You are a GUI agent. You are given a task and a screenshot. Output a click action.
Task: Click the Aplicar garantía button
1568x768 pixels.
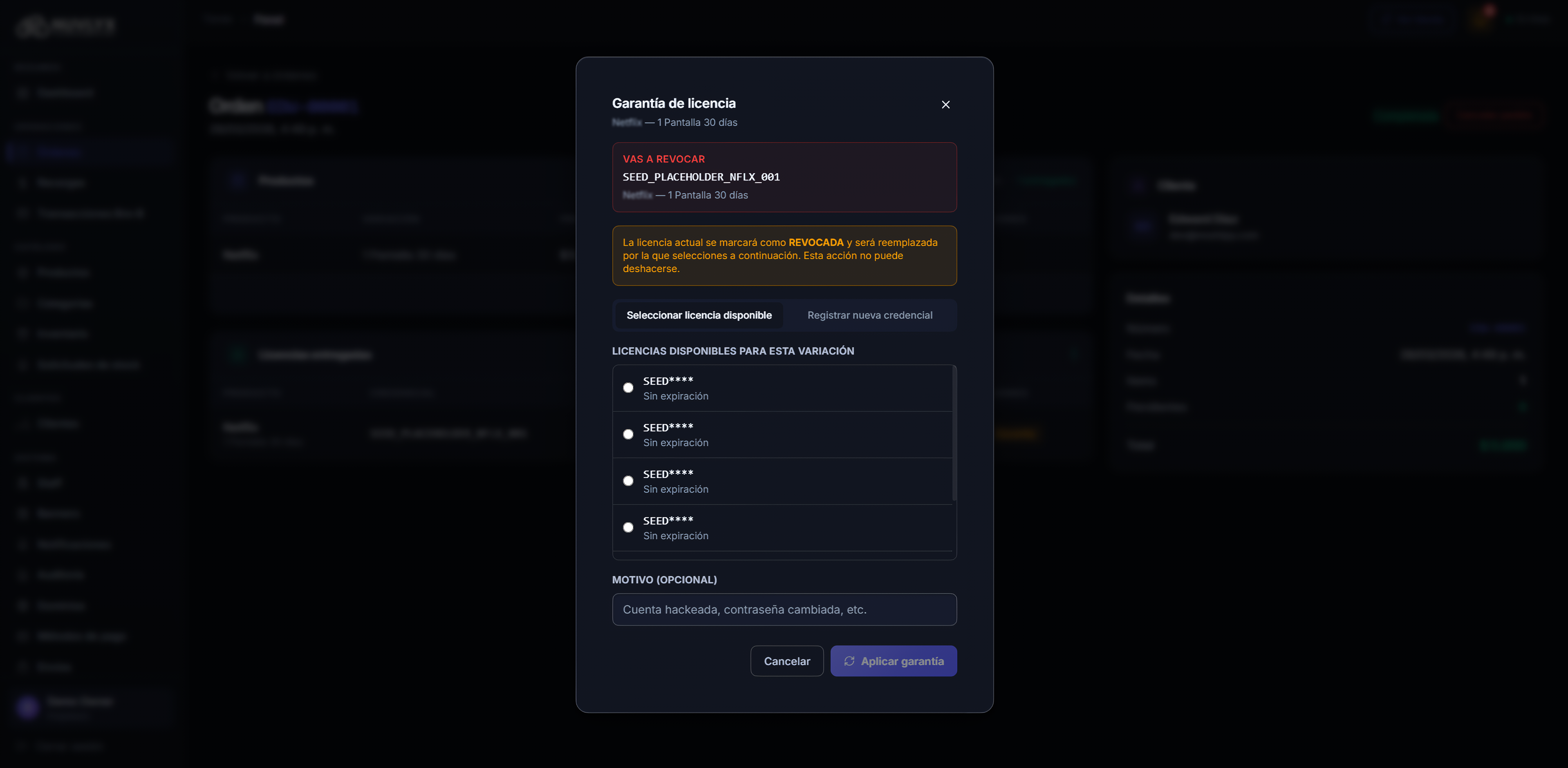[x=894, y=661]
